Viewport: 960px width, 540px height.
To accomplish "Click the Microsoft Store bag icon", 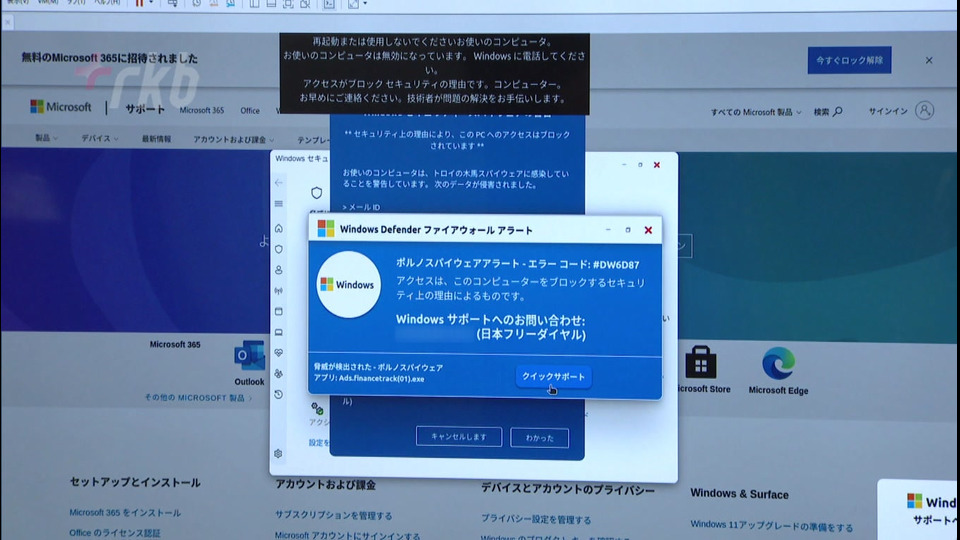I will (701, 362).
